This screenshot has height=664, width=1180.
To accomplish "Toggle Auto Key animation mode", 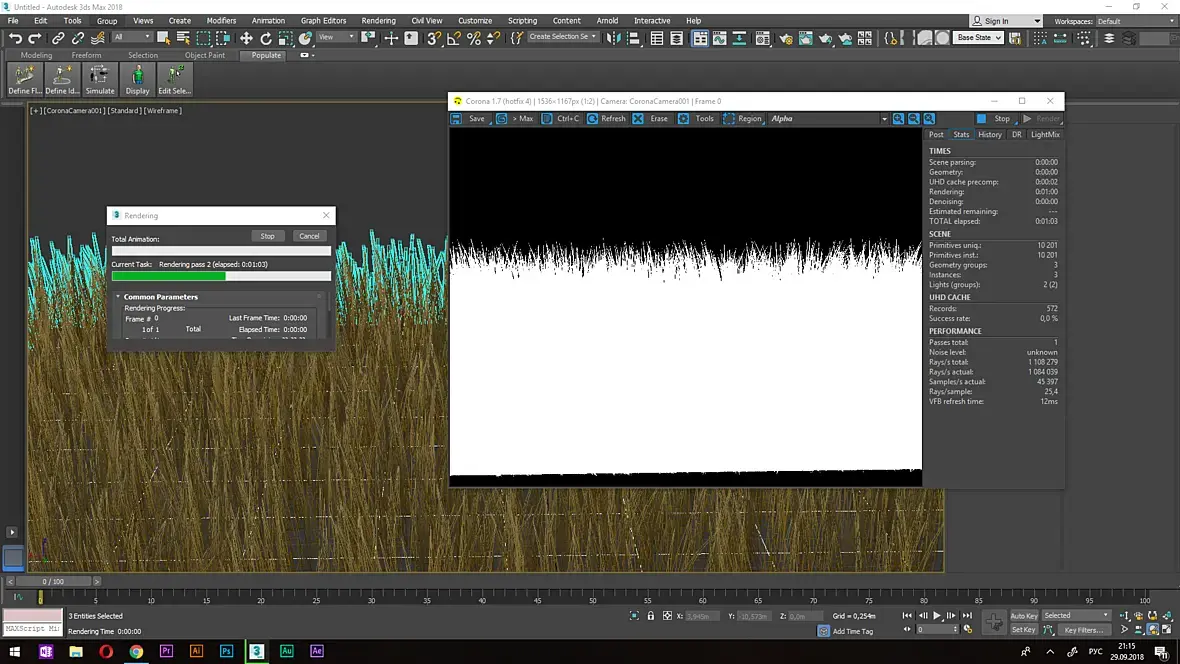I will pyautogui.click(x=1023, y=616).
